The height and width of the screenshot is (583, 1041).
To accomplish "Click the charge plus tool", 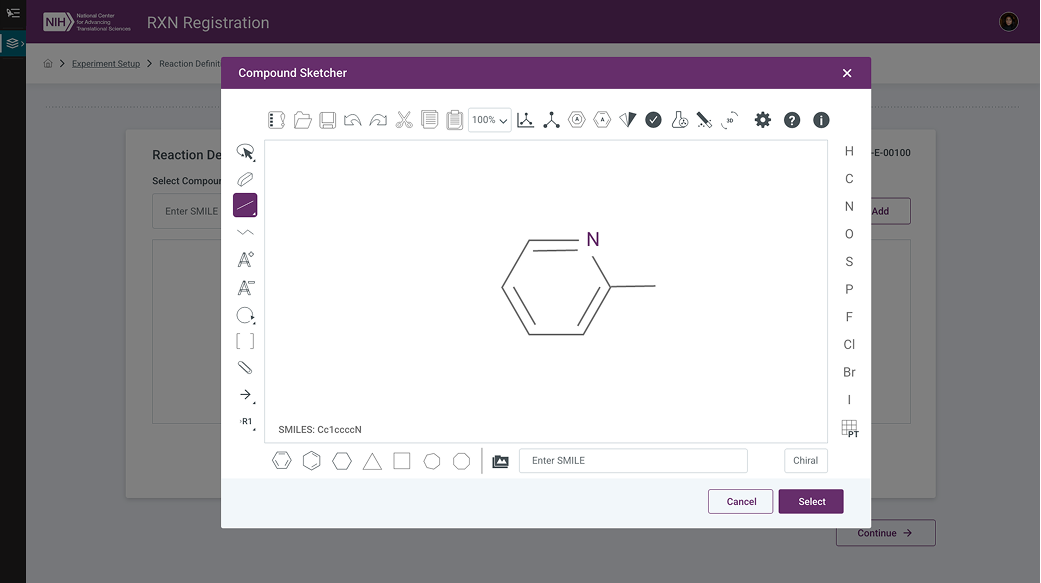I will 245,260.
